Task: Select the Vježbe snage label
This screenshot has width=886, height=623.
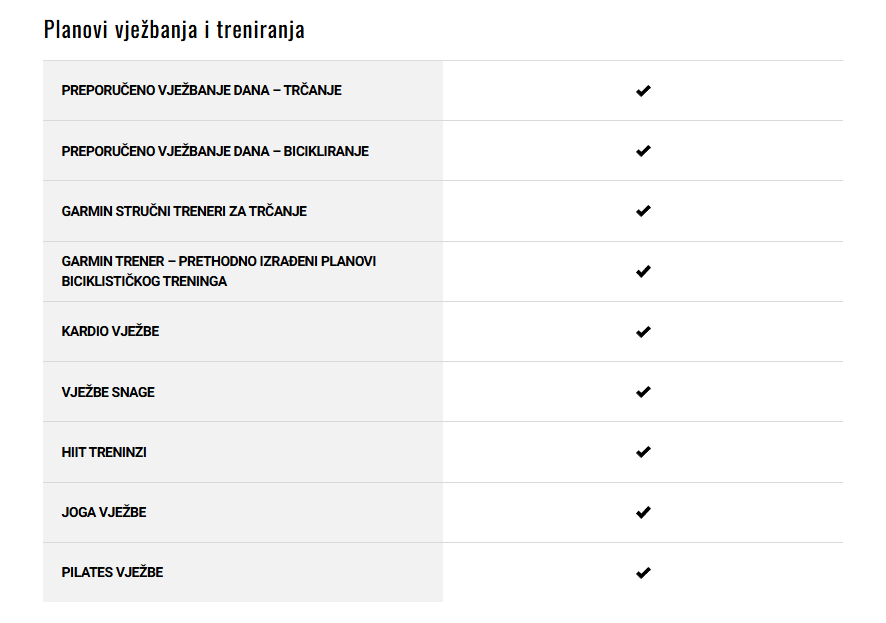Action: pyautogui.click(x=108, y=392)
